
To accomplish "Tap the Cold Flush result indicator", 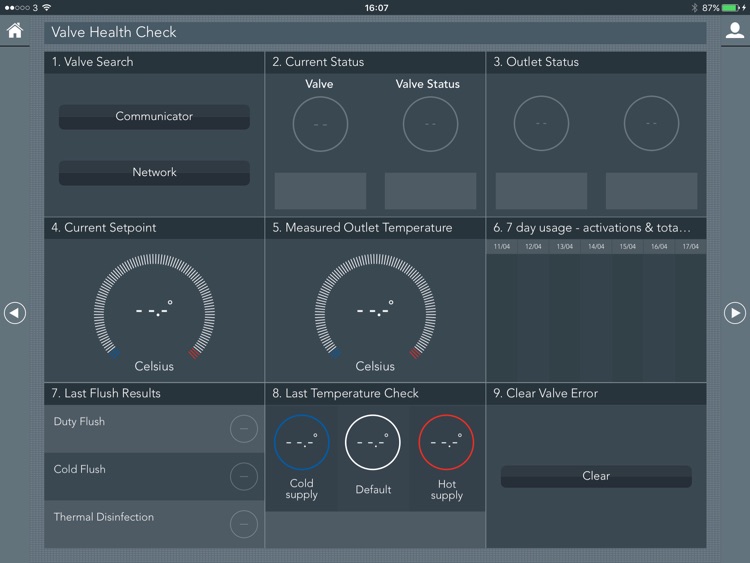I will point(243,476).
